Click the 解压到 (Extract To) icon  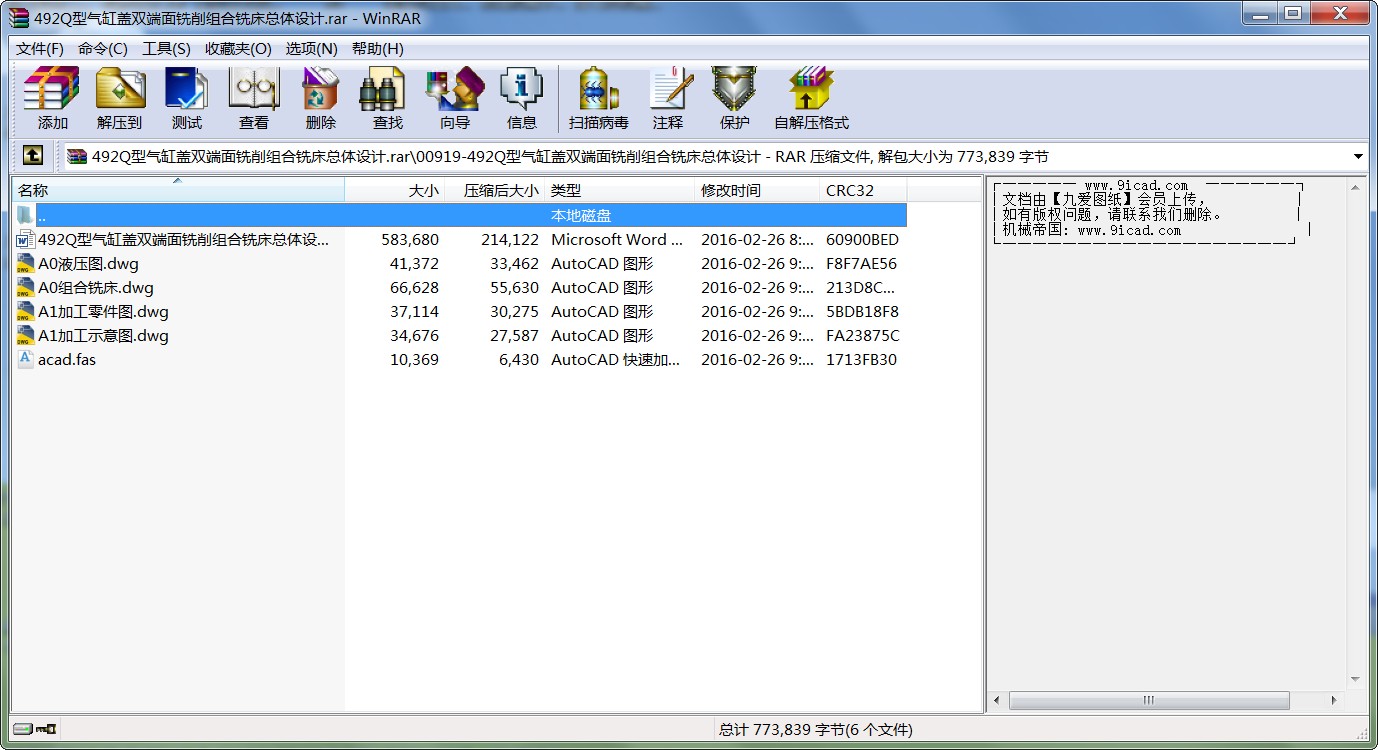click(119, 98)
